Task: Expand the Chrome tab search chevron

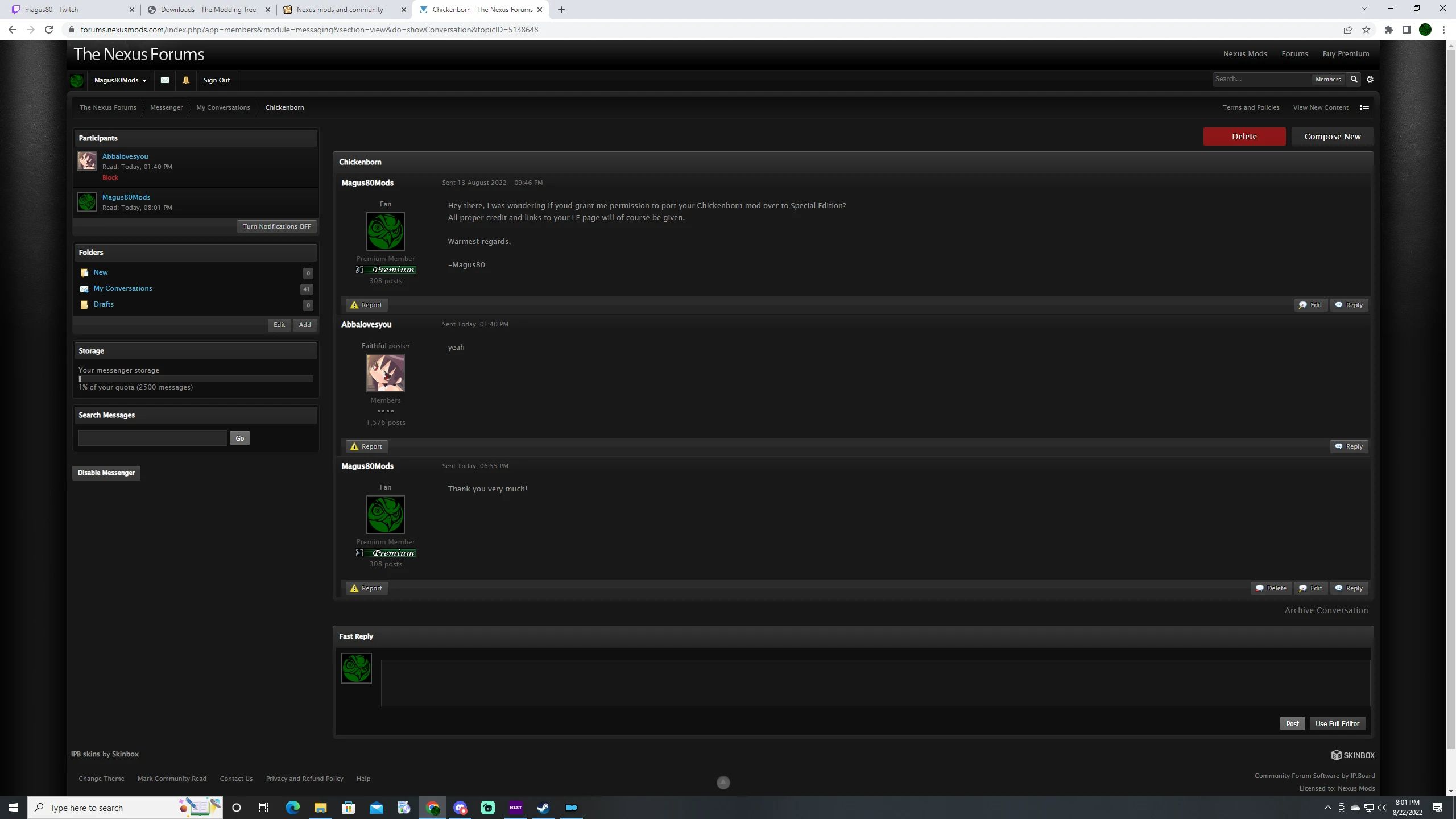Action: point(1364,9)
